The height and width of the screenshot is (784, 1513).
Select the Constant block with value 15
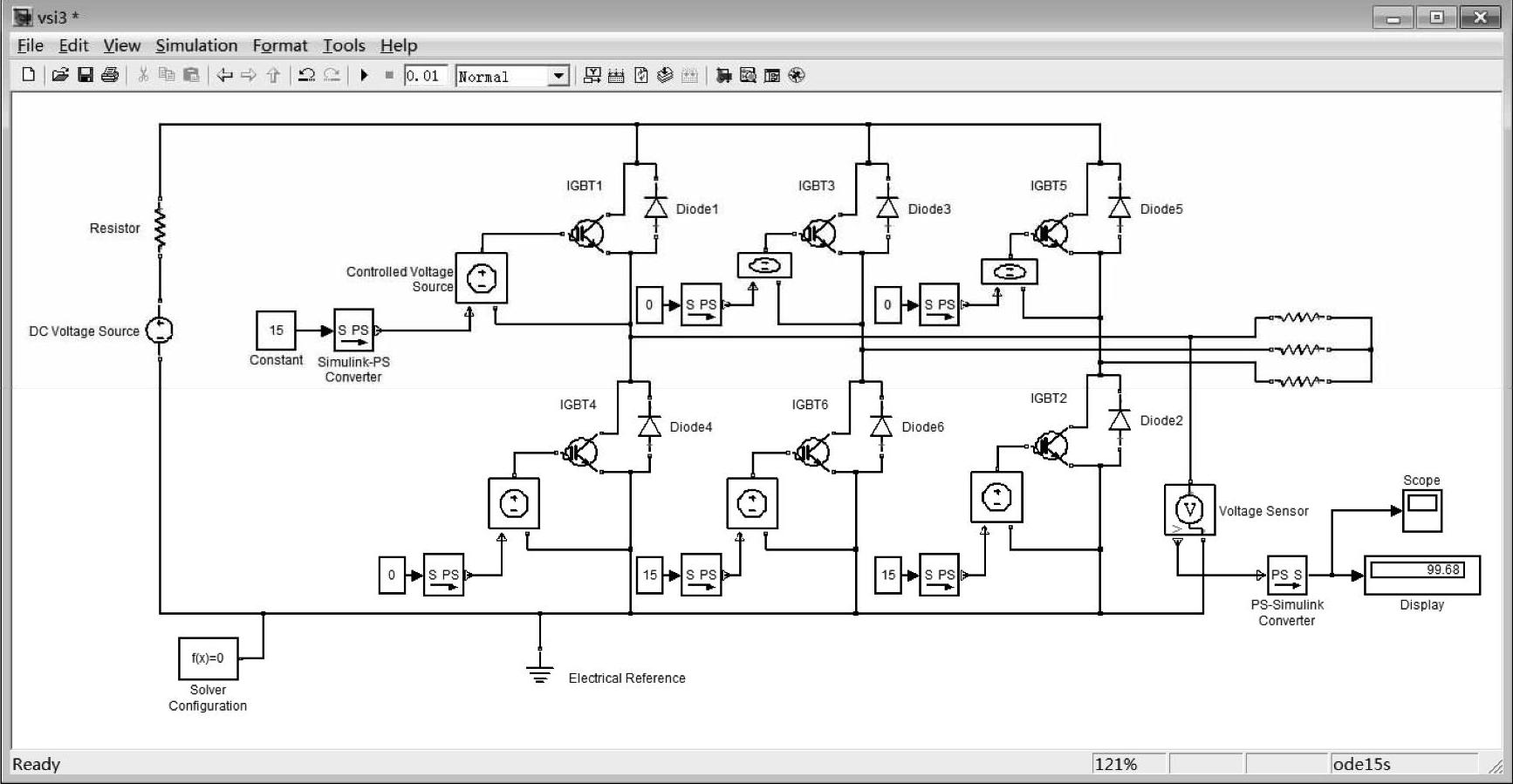point(276,331)
